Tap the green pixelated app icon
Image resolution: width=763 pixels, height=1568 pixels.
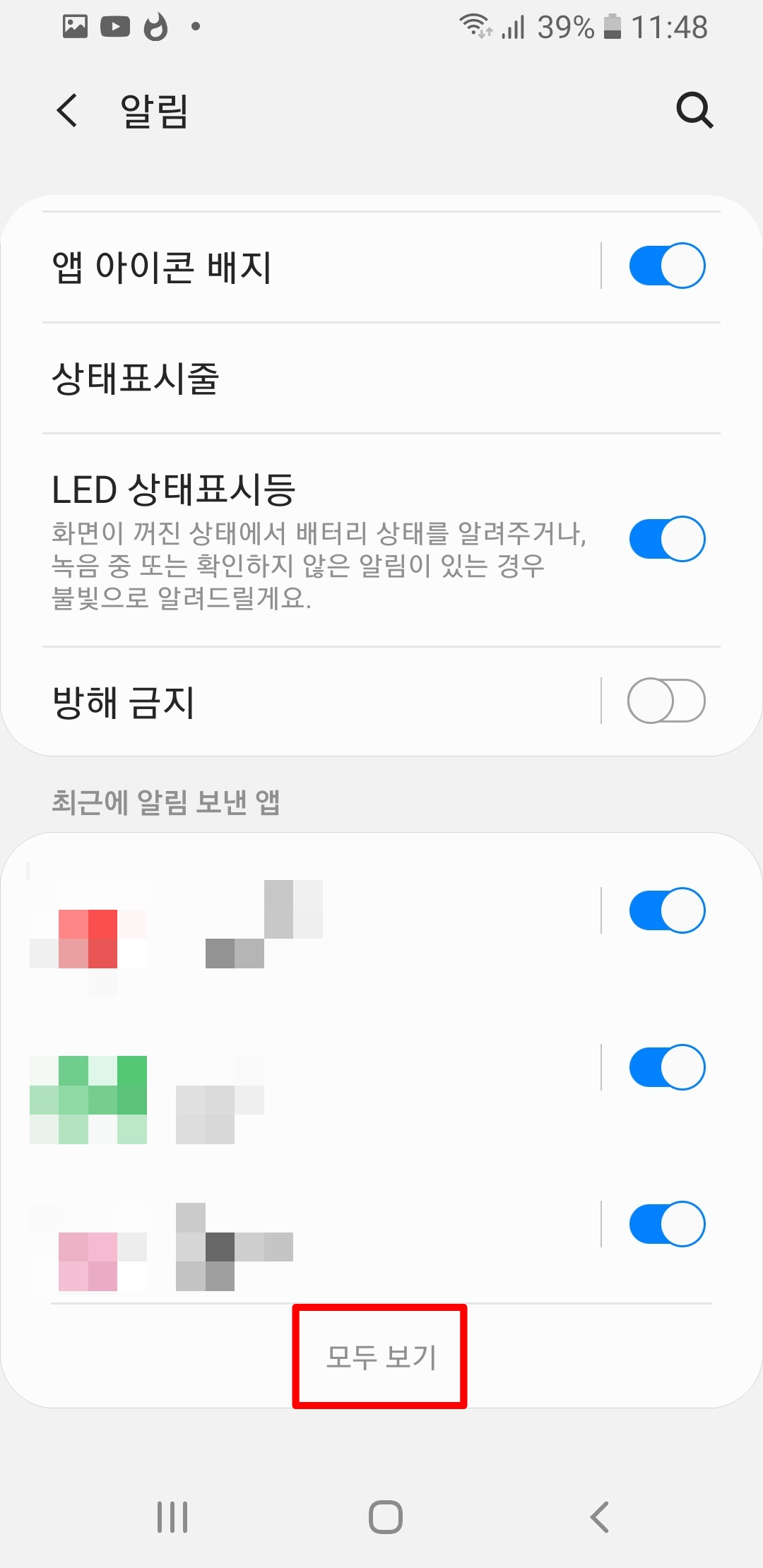pos(88,1100)
